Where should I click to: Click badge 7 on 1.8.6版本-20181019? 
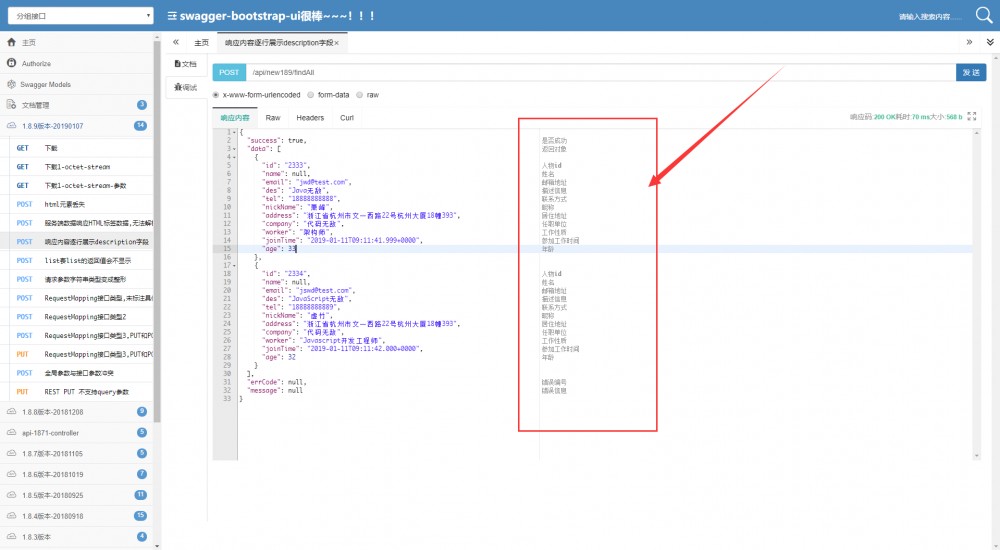[x=142, y=474]
